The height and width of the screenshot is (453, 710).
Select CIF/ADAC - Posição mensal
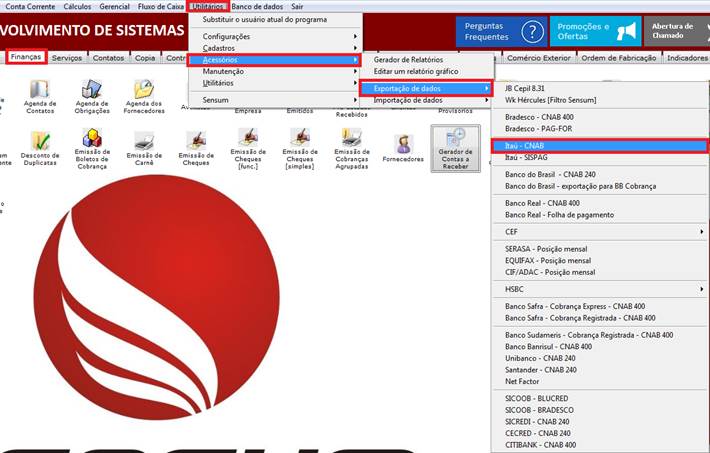(x=600, y=272)
